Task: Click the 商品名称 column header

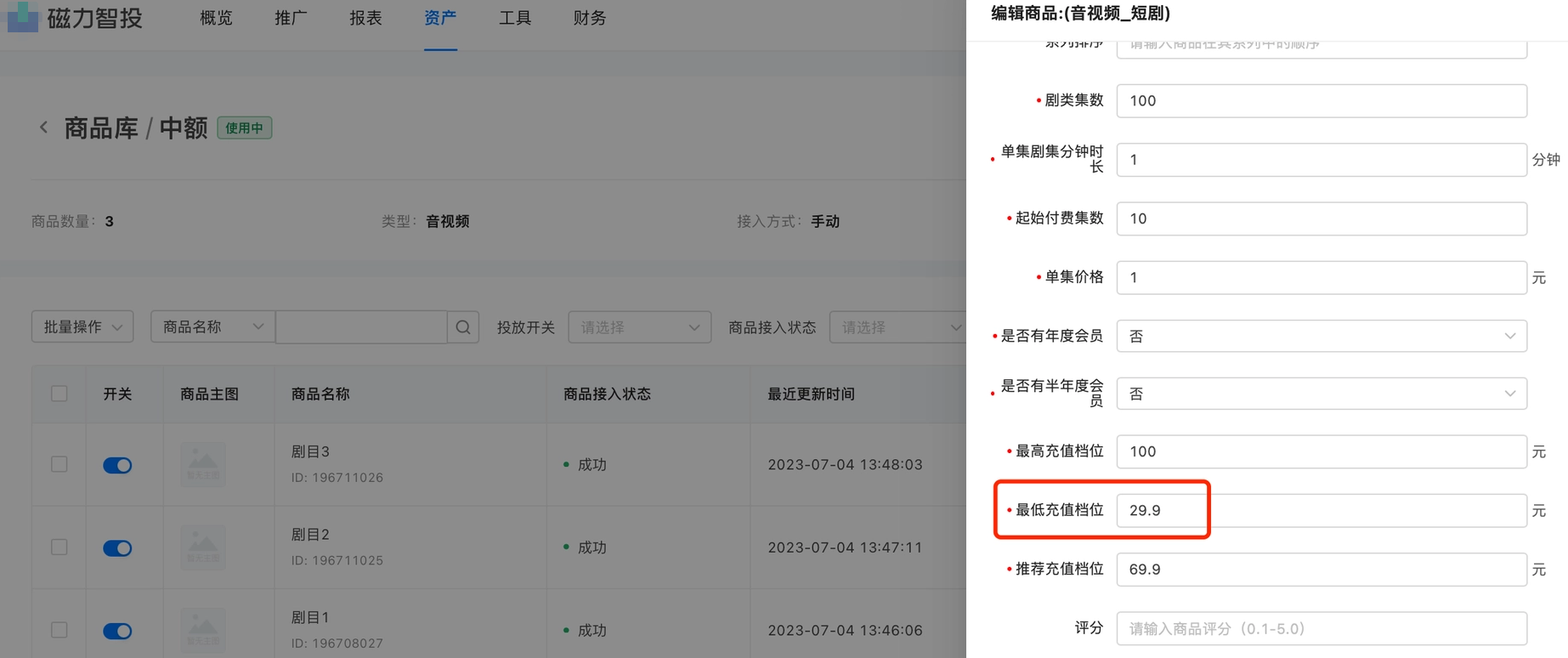Action: point(320,394)
